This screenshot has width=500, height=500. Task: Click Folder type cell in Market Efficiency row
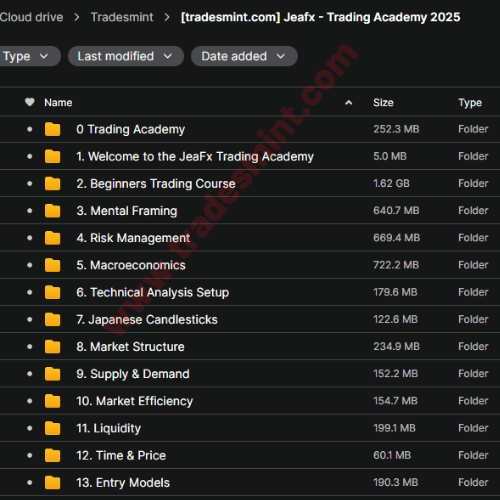[x=473, y=401]
